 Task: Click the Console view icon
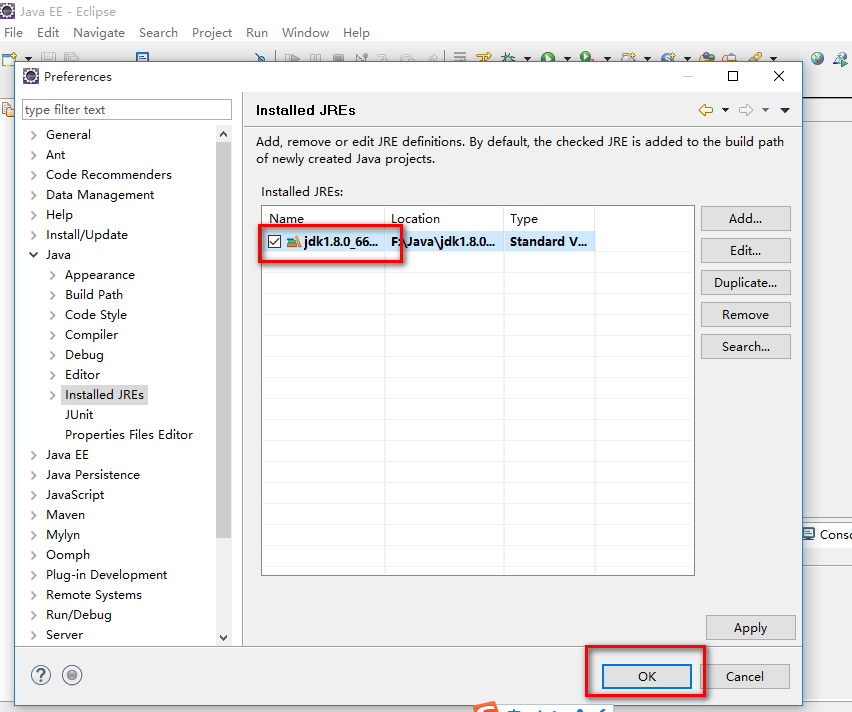808,534
